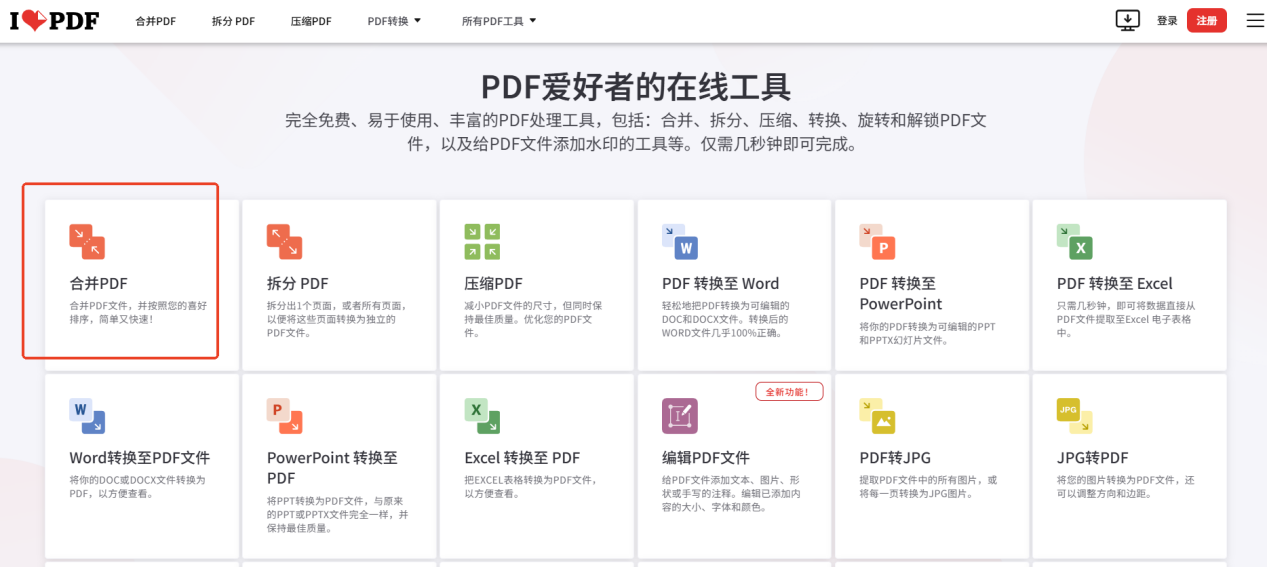Image resolution: width=1267 pixels, height=567 pixels.
Task: Select the PDF 转换至 Excel card title
Action: pos(1114,283)
